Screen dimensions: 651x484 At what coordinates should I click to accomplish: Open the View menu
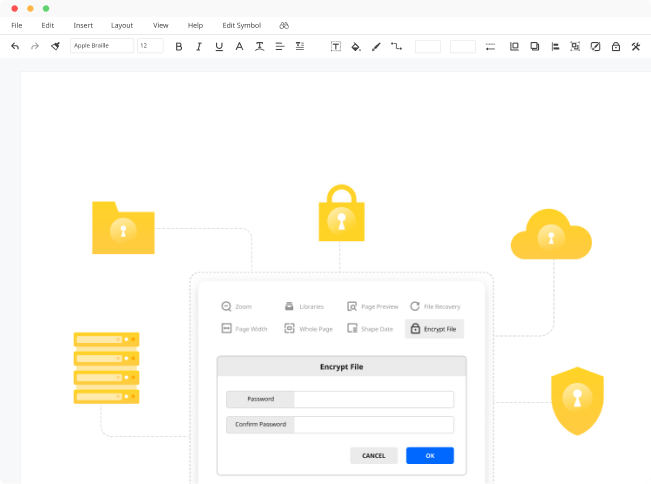click(161, 25)
